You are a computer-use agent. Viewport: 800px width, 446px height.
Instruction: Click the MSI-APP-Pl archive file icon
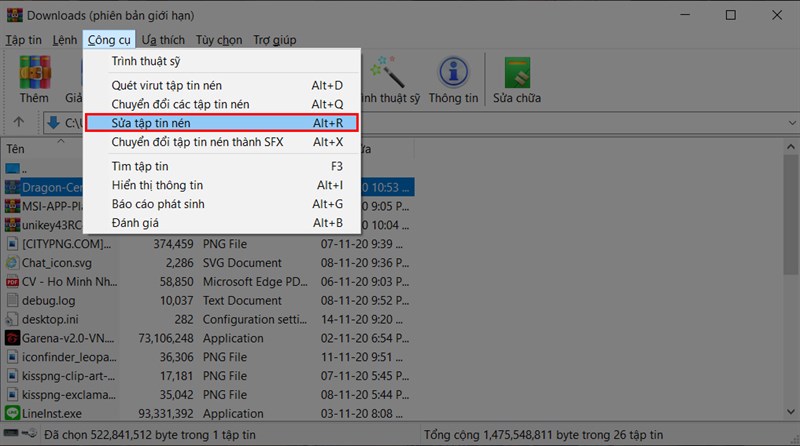[12, 206]
